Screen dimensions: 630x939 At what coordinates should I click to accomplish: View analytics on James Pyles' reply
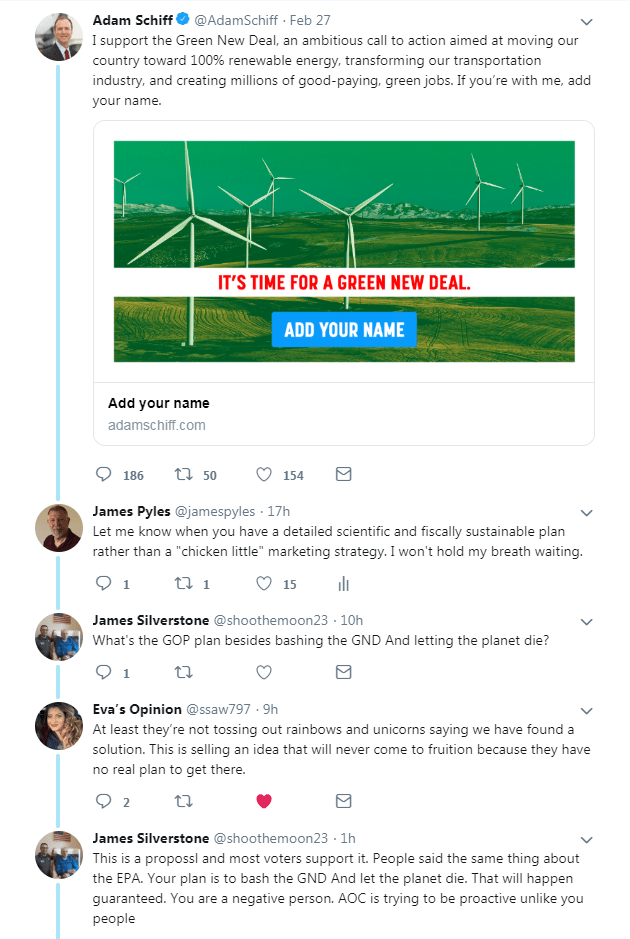343,583
